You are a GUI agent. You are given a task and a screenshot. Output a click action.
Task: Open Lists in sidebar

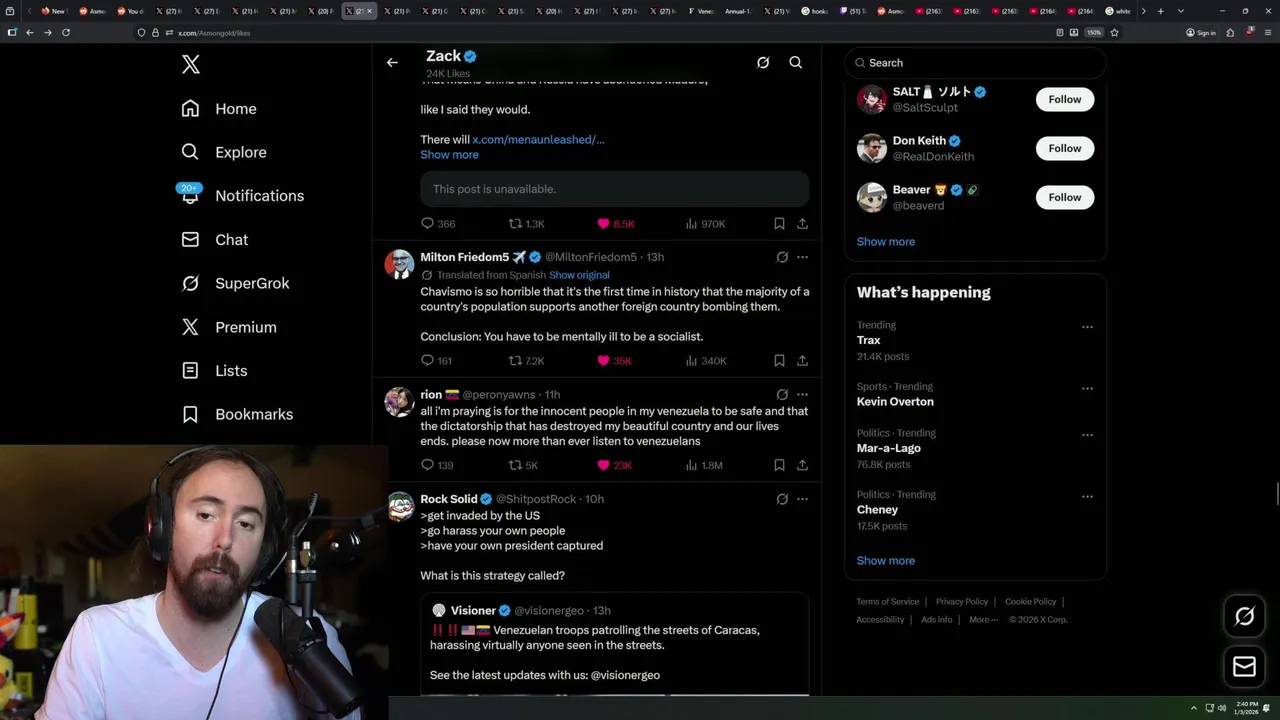(x=214, y=371)
